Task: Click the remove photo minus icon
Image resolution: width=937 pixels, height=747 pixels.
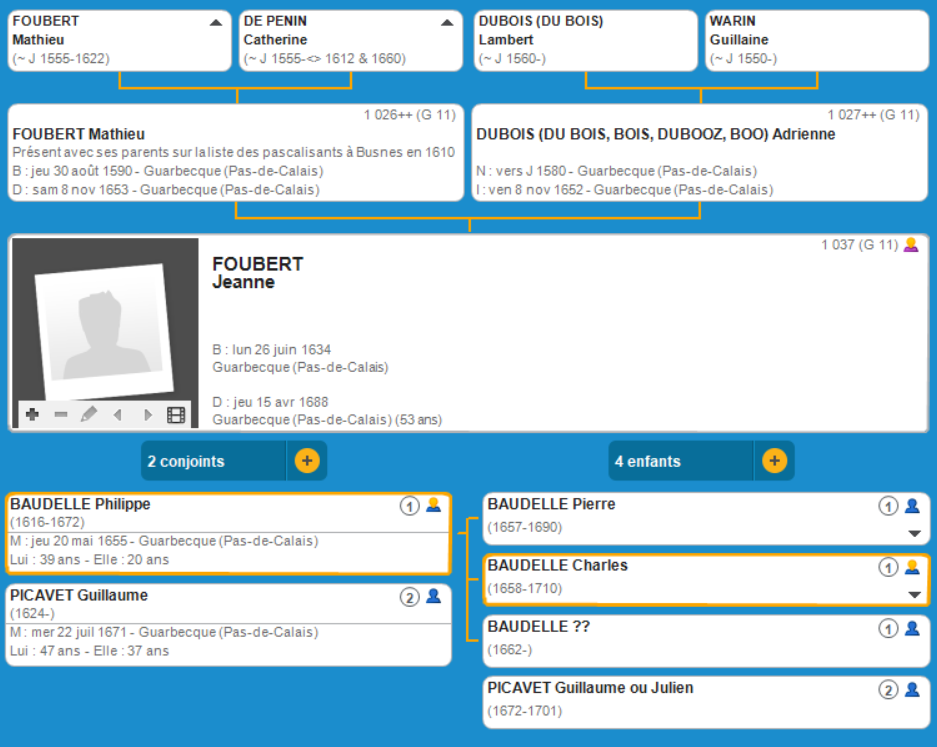Action: point(60,415)
